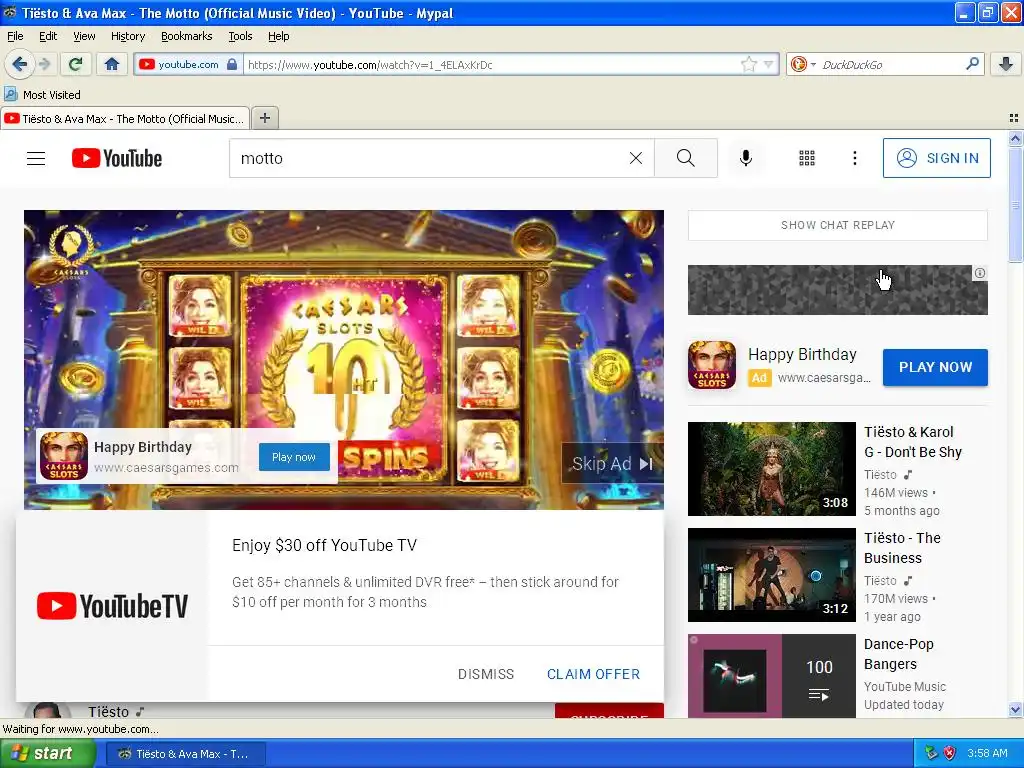
Task: Reload the page with the refresh icon
Action: pyautogui.click(x=76, y=64)
